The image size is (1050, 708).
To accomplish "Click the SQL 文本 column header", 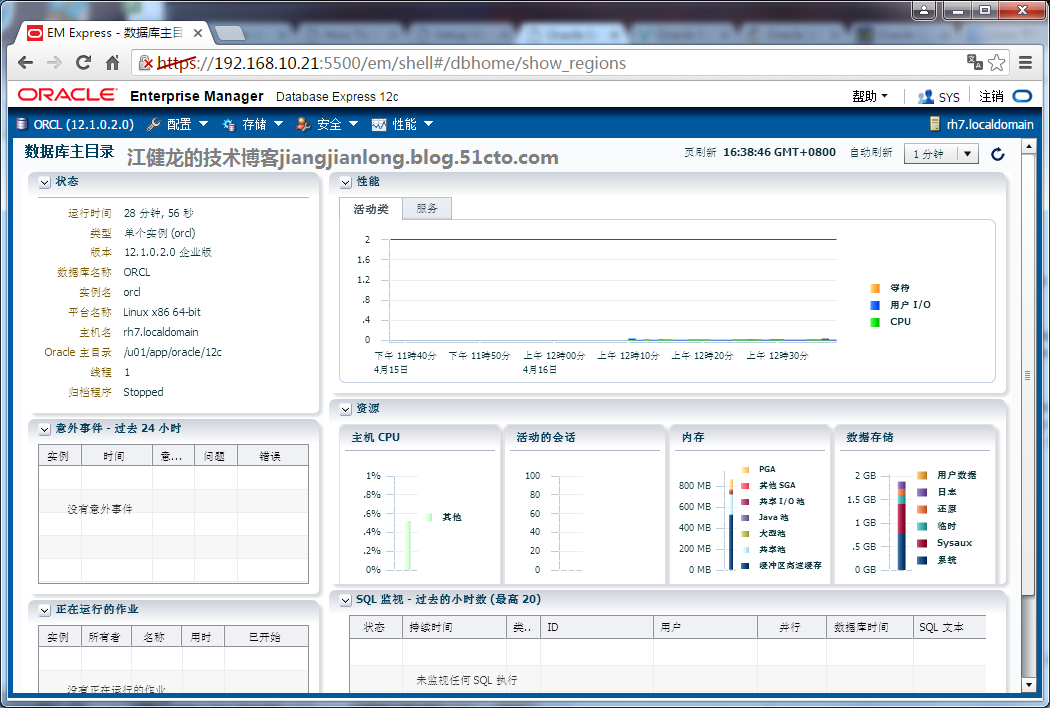I will point(950,627).
